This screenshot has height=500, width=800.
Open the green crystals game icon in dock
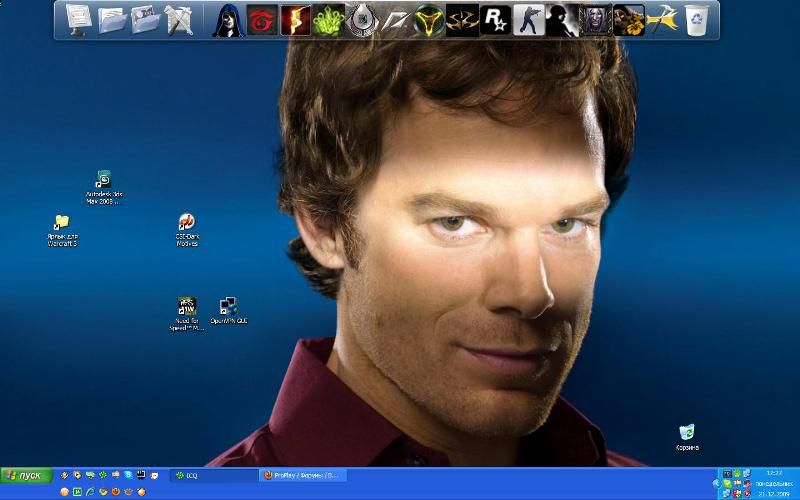(x=328, y=19)
